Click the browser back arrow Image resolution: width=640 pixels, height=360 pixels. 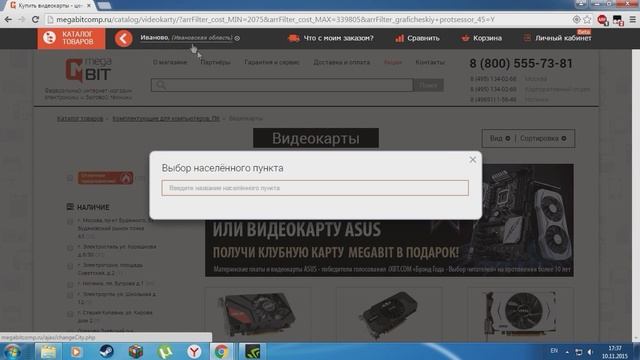click(x=8, y=19)
